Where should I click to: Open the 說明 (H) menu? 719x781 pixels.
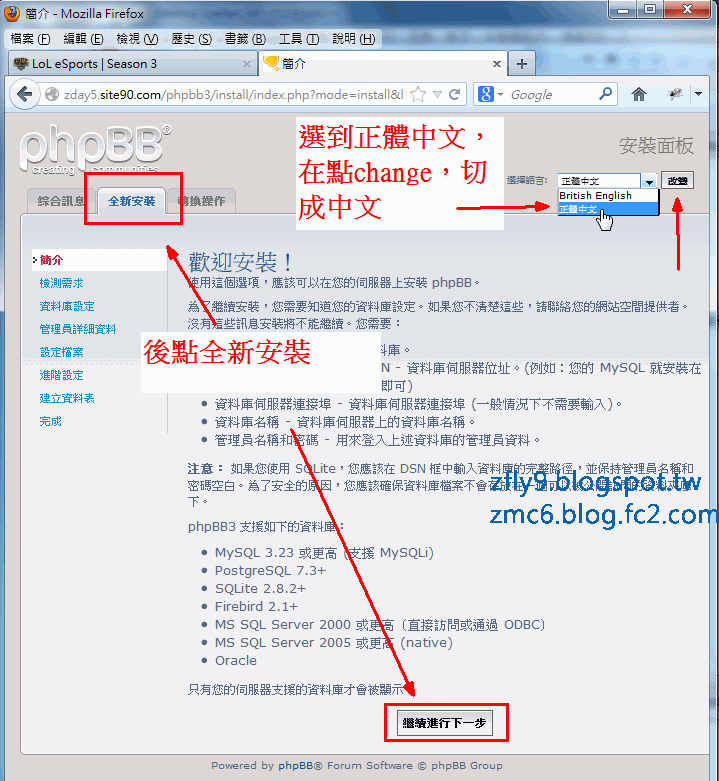[354, 39]
